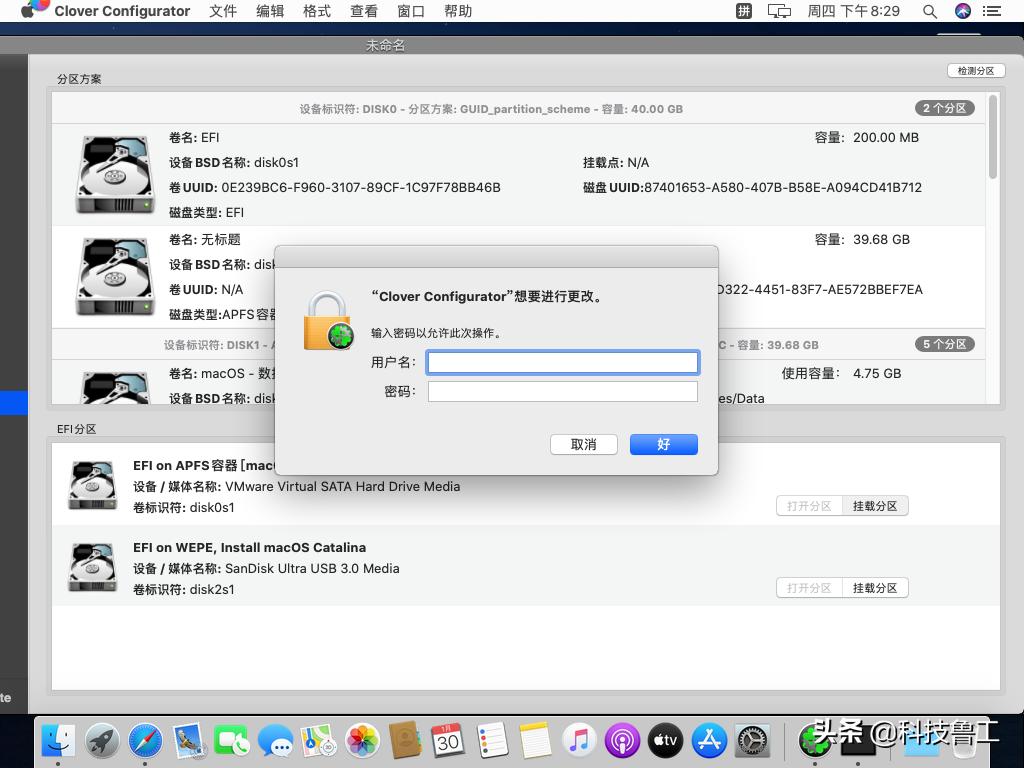Open the 文件 menu
Image resolution: width=1024 pixels, height=768 pixels.
222,11
